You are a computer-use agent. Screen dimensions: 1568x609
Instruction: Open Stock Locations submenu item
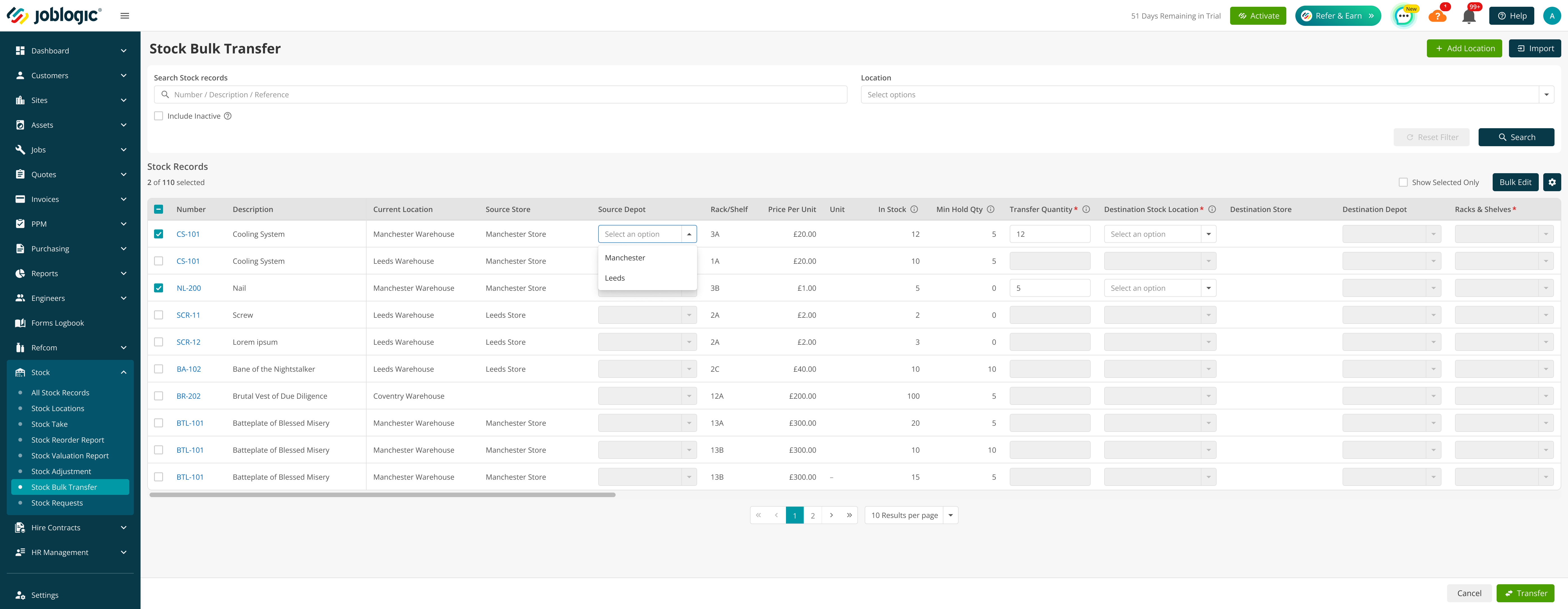[58, 409]
